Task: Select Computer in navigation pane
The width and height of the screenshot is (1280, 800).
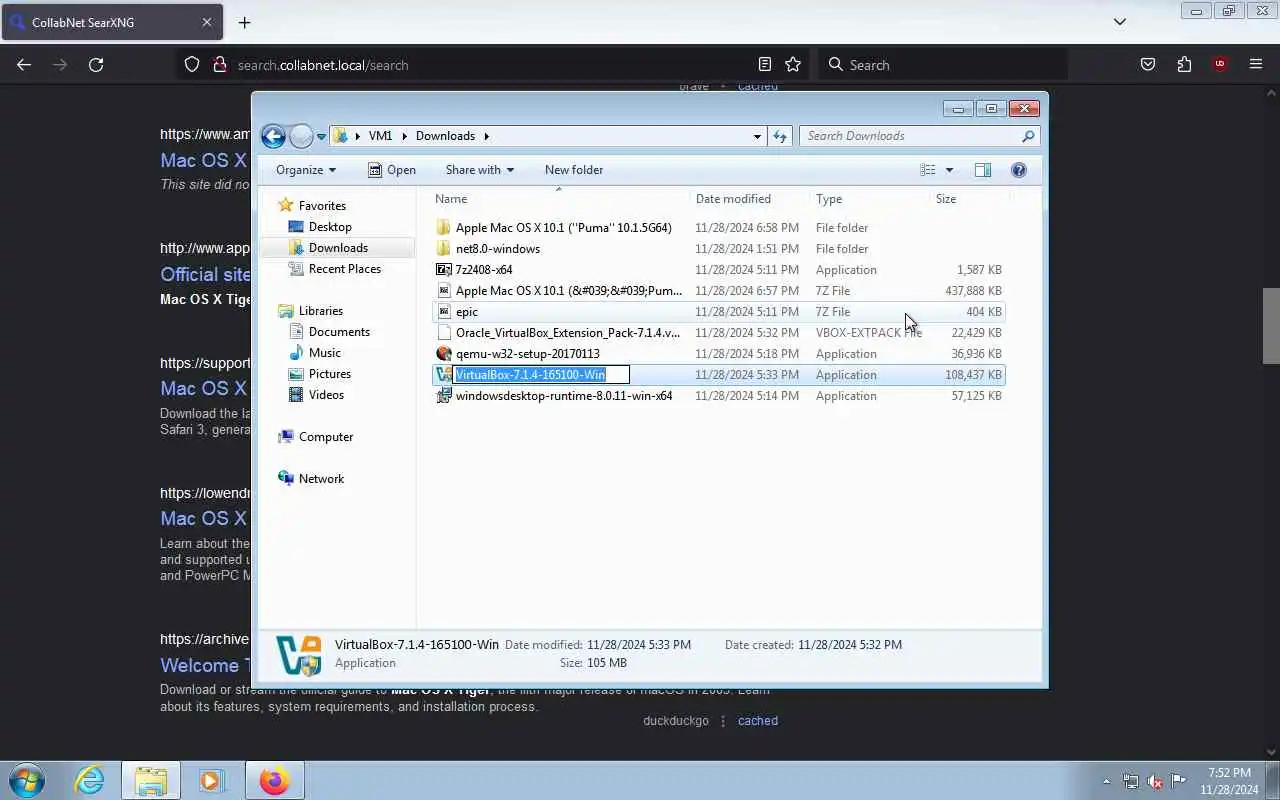Action: pyautogui.click(x=326, y=437)
